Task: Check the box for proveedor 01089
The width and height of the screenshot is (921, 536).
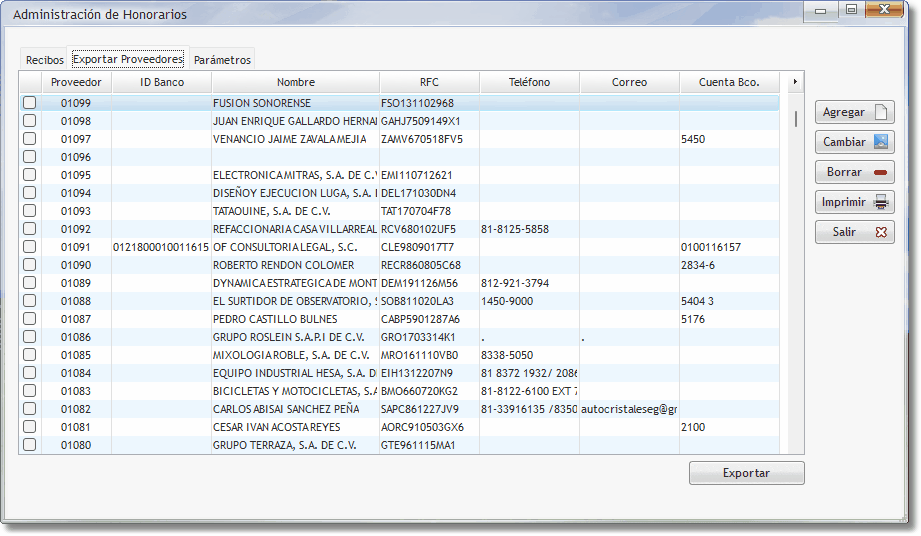Action: click(x=29, y=283)
